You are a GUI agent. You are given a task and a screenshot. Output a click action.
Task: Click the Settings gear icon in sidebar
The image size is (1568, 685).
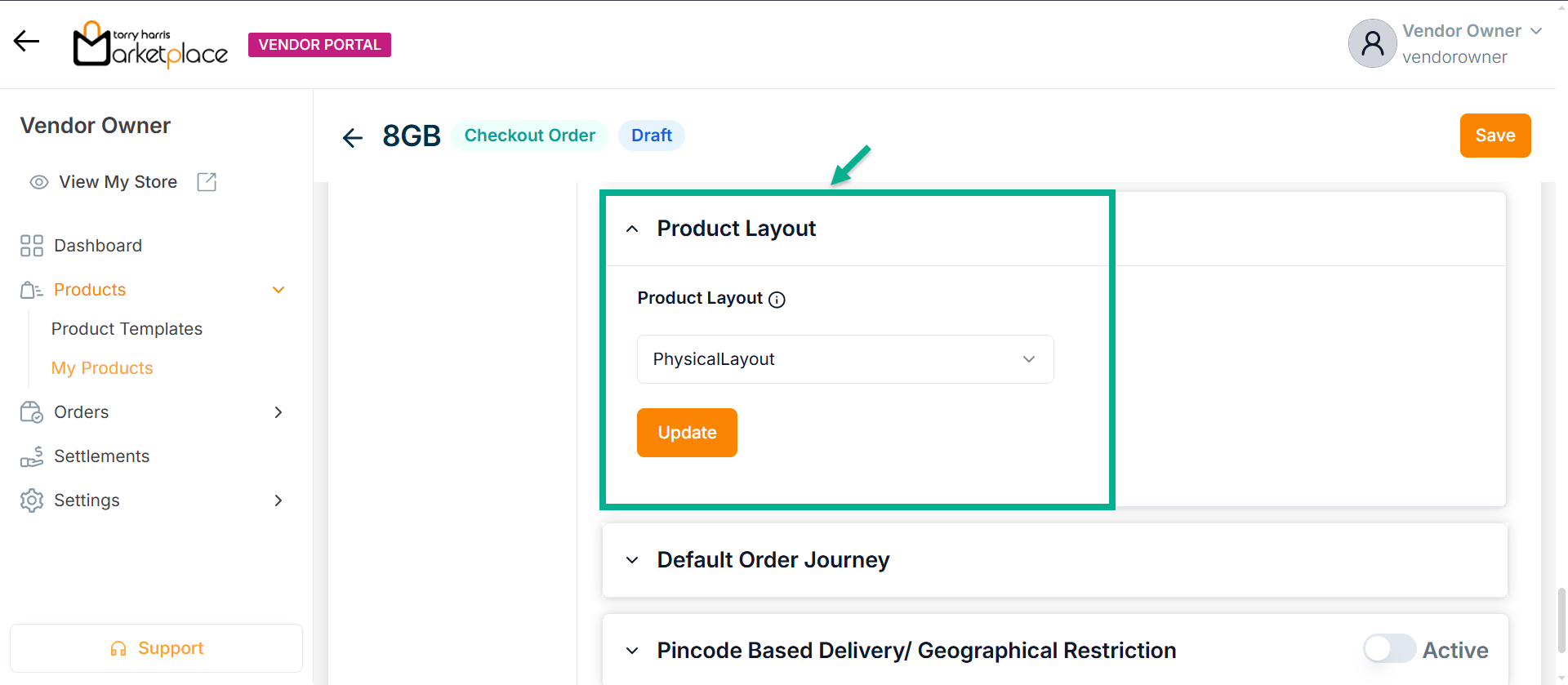coord(32,500)
